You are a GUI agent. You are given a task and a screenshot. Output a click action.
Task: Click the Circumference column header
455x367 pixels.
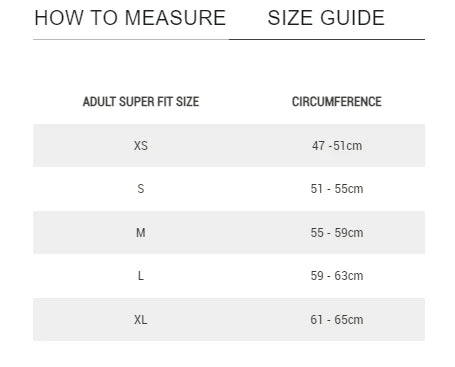coord(337,102)
